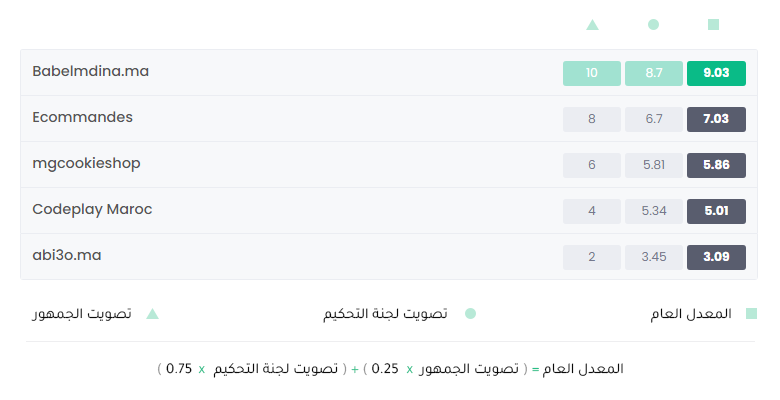Screen dimensions: 780x400
Task: Select the Codeplay Maroc row name
Action: click(92, 209)
